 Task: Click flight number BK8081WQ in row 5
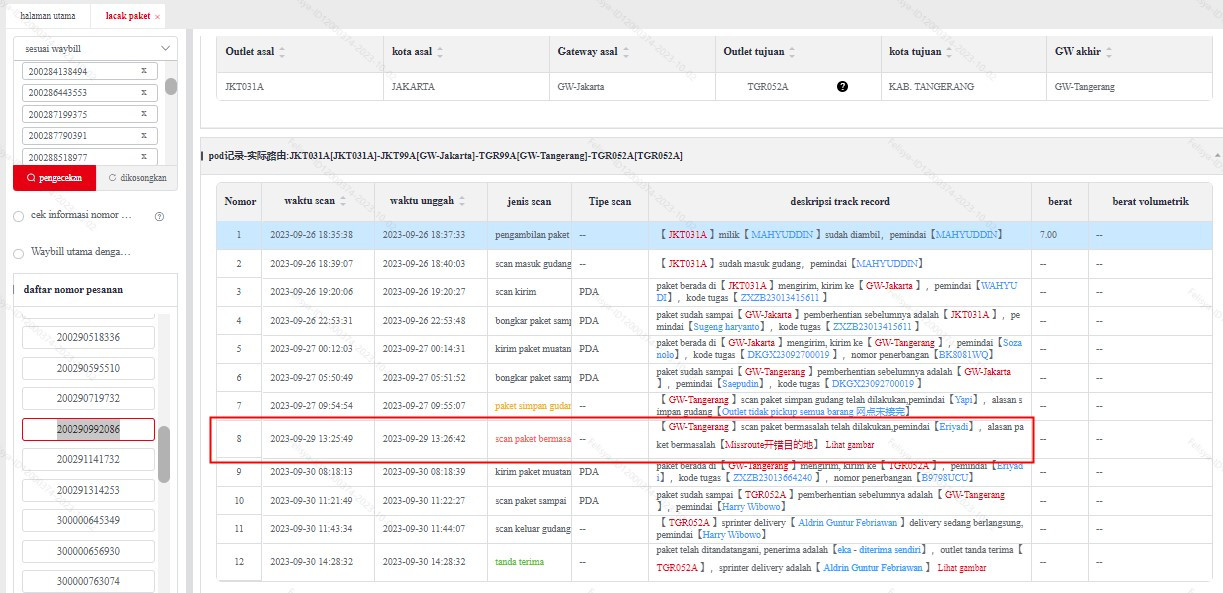tap(963, 354)
